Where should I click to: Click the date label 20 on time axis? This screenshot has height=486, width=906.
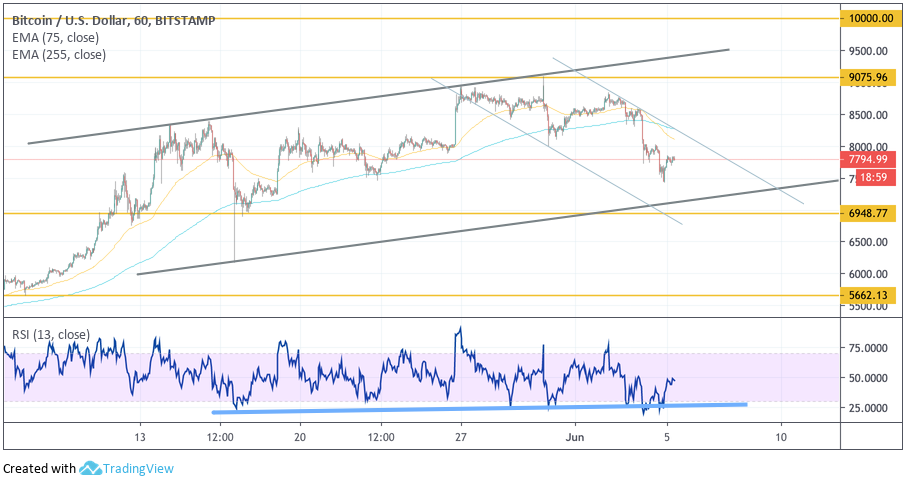[x=300, y=437]
